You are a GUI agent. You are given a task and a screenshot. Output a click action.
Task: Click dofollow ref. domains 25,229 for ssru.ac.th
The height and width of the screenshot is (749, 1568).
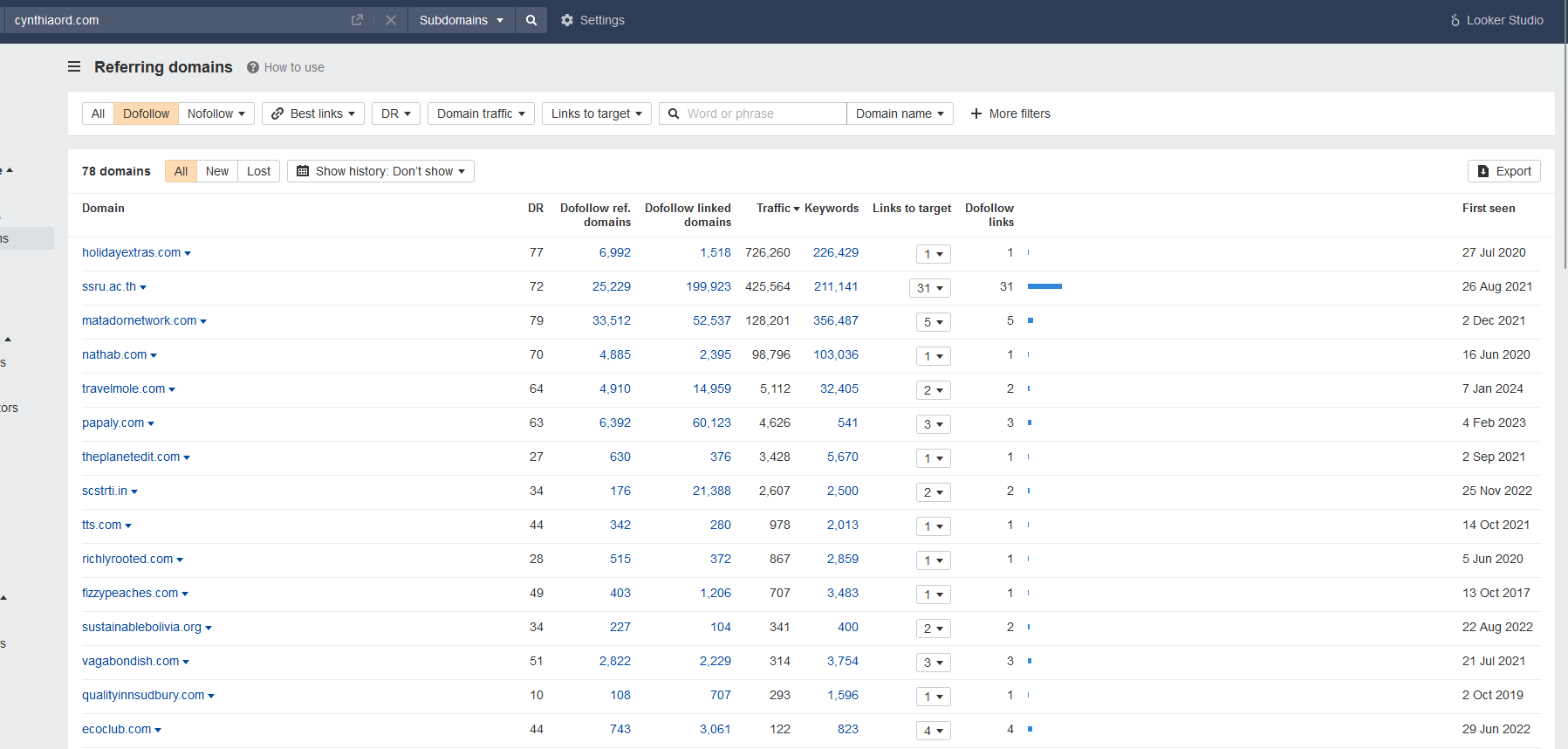pyautogui.click(x=611, y=286)
